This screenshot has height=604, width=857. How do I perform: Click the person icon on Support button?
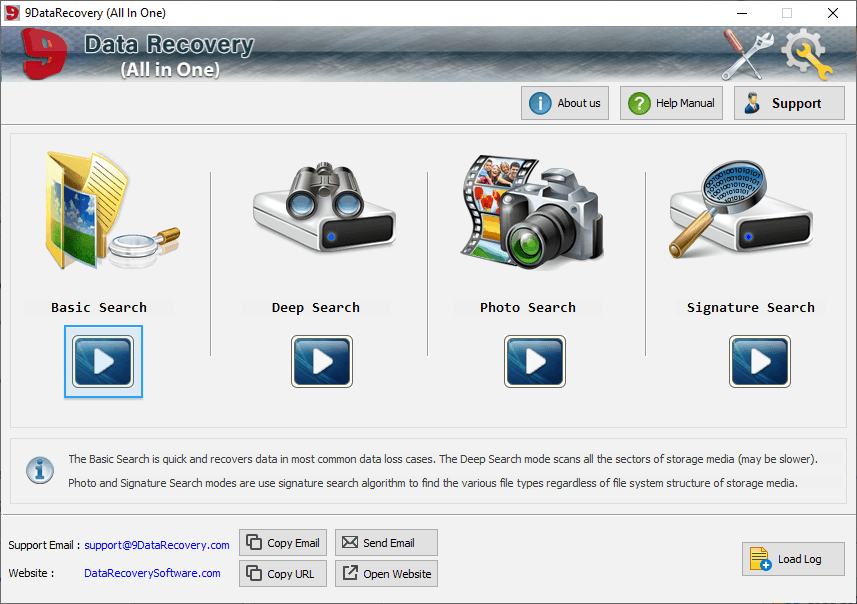pos(753,103)
